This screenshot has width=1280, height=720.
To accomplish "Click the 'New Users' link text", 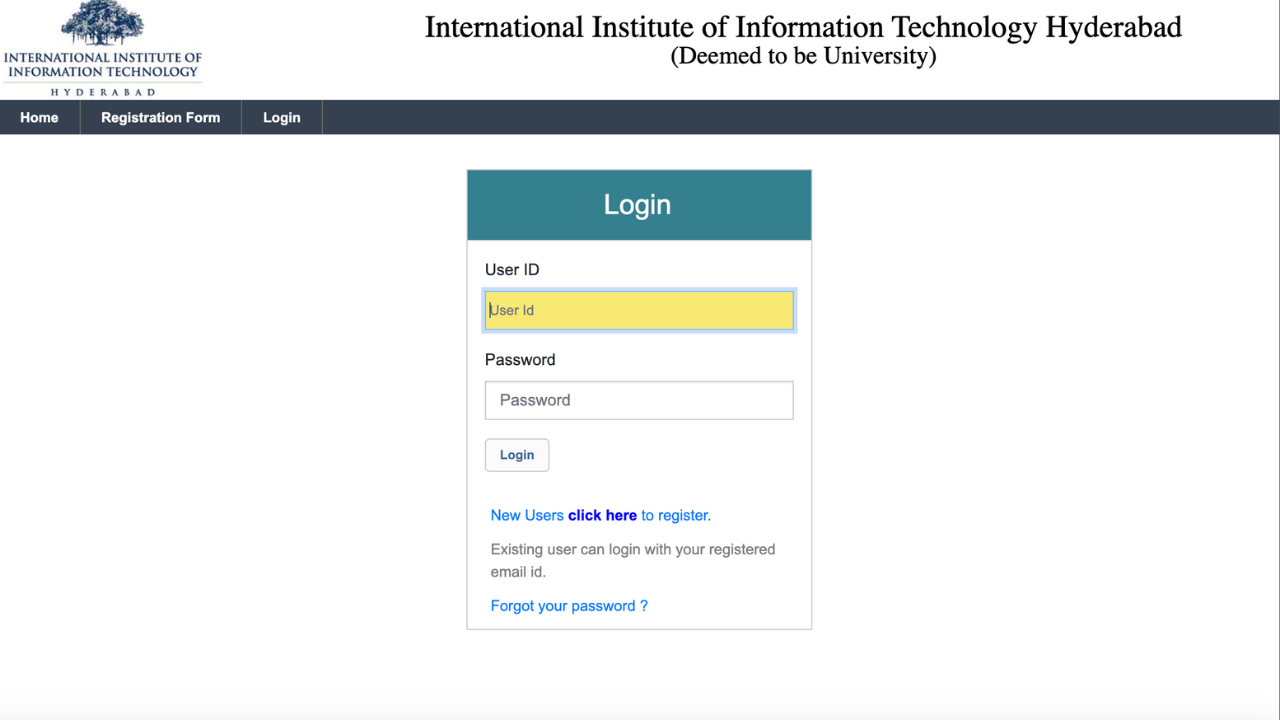I will [527, 515].
